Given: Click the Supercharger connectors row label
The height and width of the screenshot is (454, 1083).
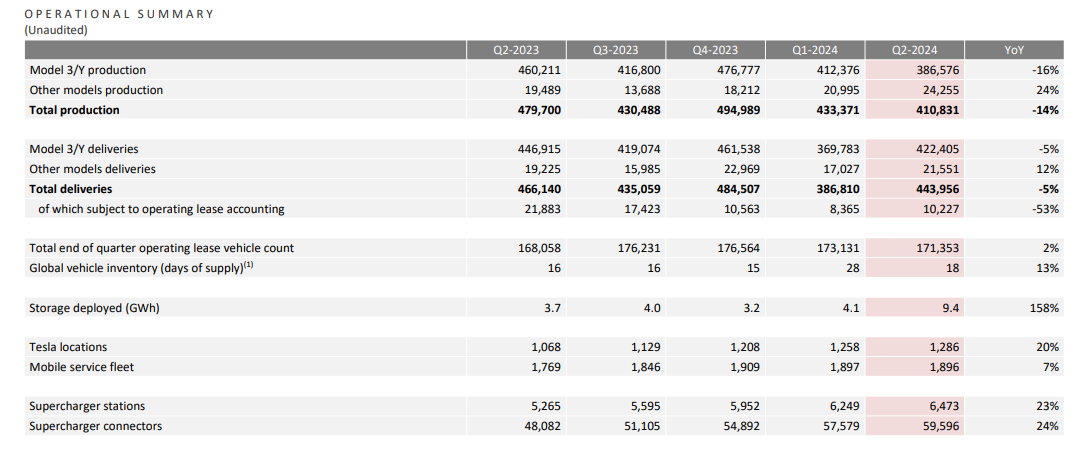Looking at the screenshot, I should coord(95,426).
